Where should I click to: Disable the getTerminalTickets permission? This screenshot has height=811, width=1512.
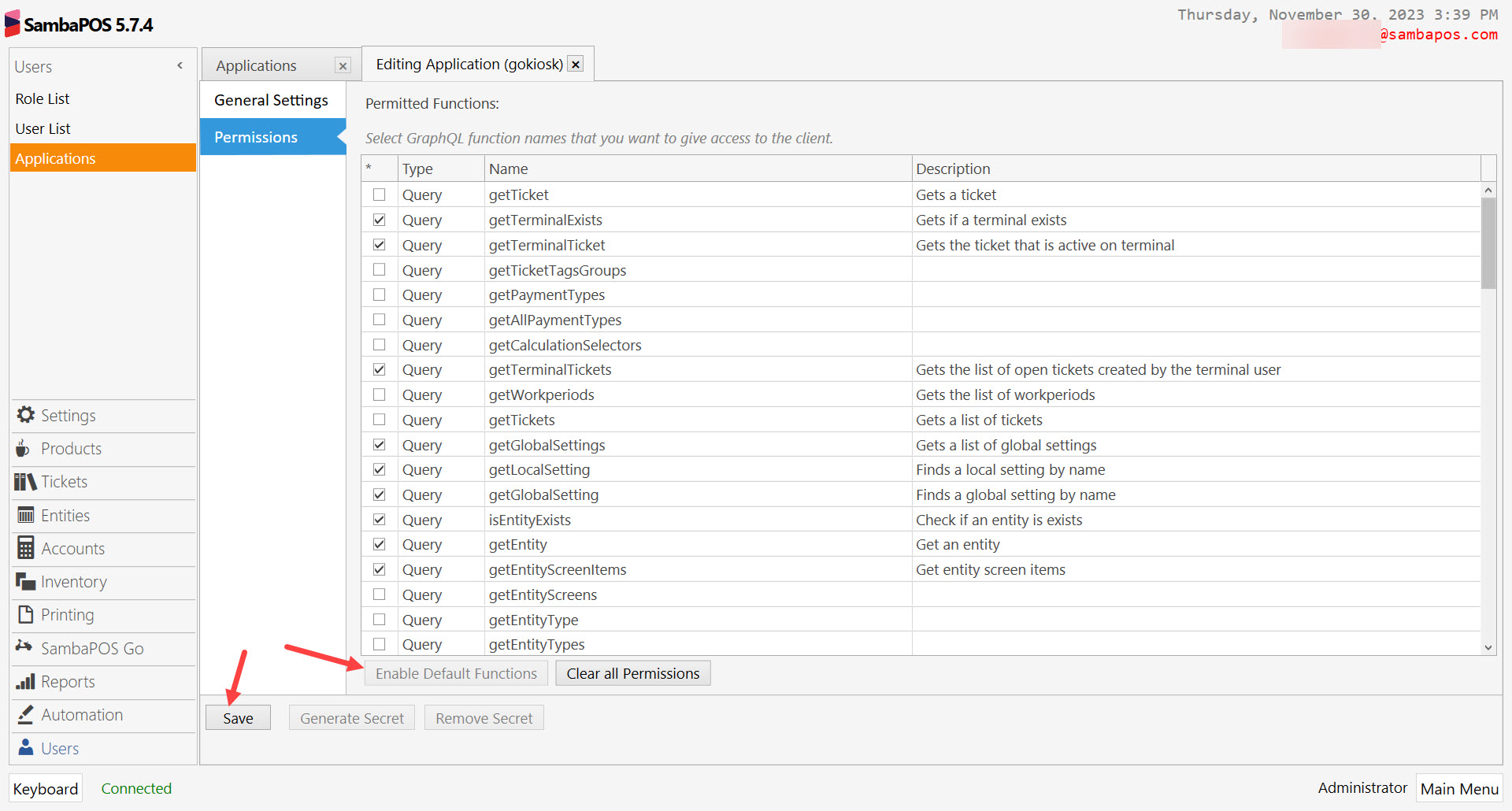[379, 368]
